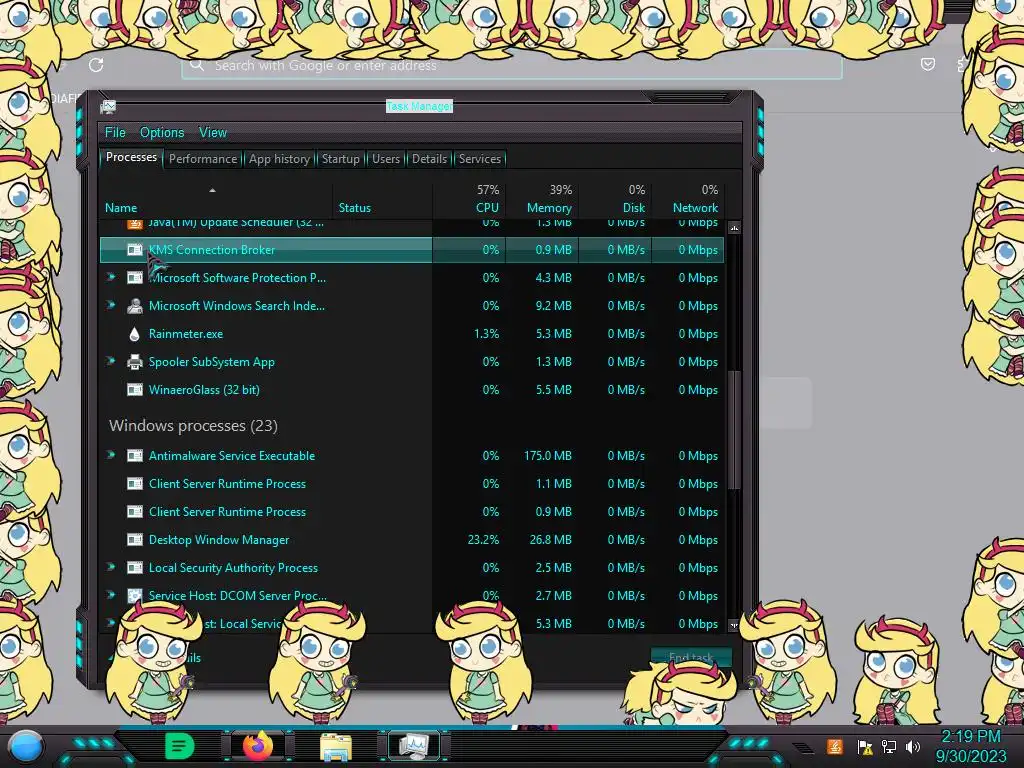Switch to the App history tab
This screenshot has height=768, width=1024.
point(279,159)
